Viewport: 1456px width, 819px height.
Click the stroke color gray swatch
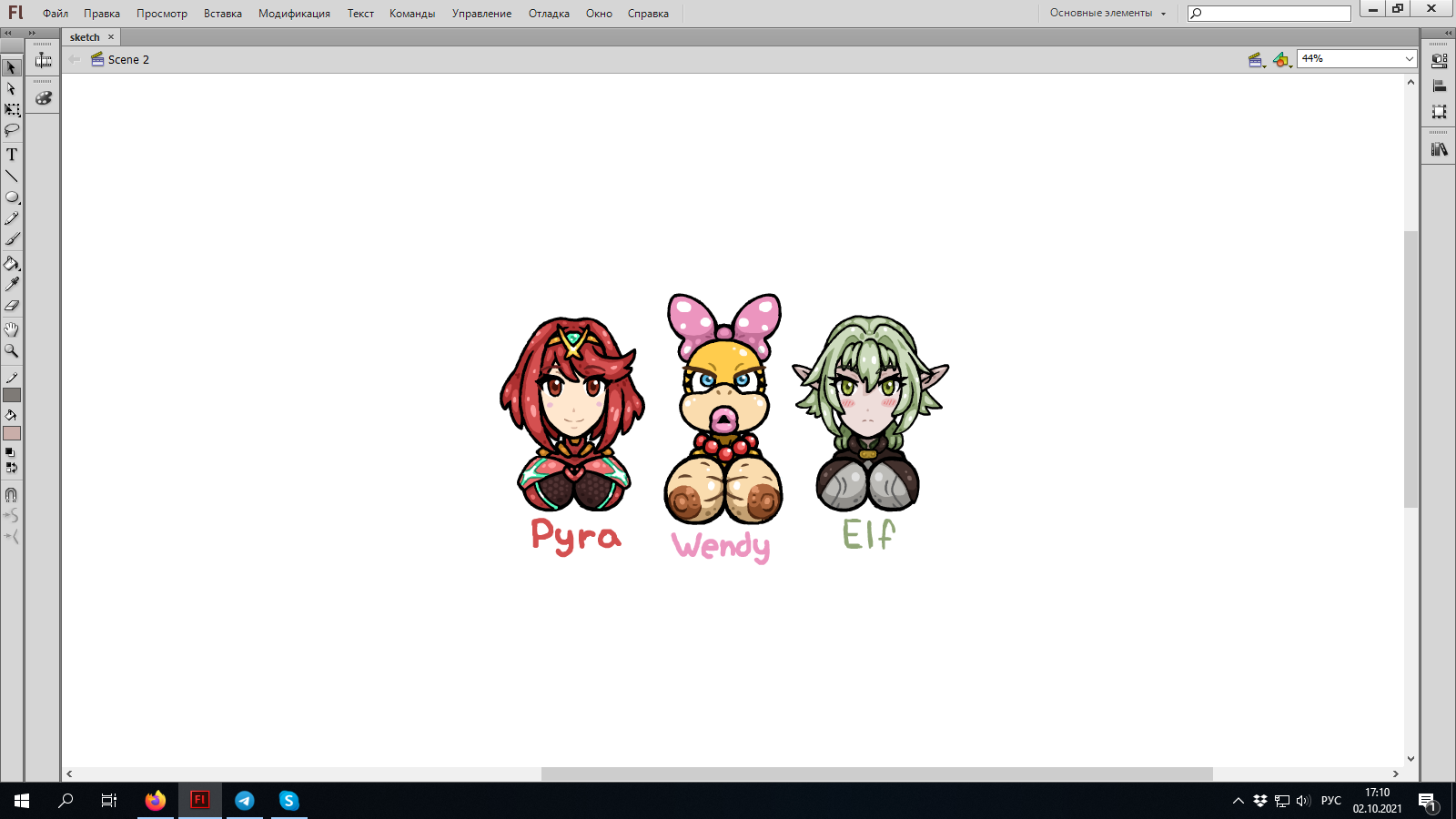(x=12, y=395)
